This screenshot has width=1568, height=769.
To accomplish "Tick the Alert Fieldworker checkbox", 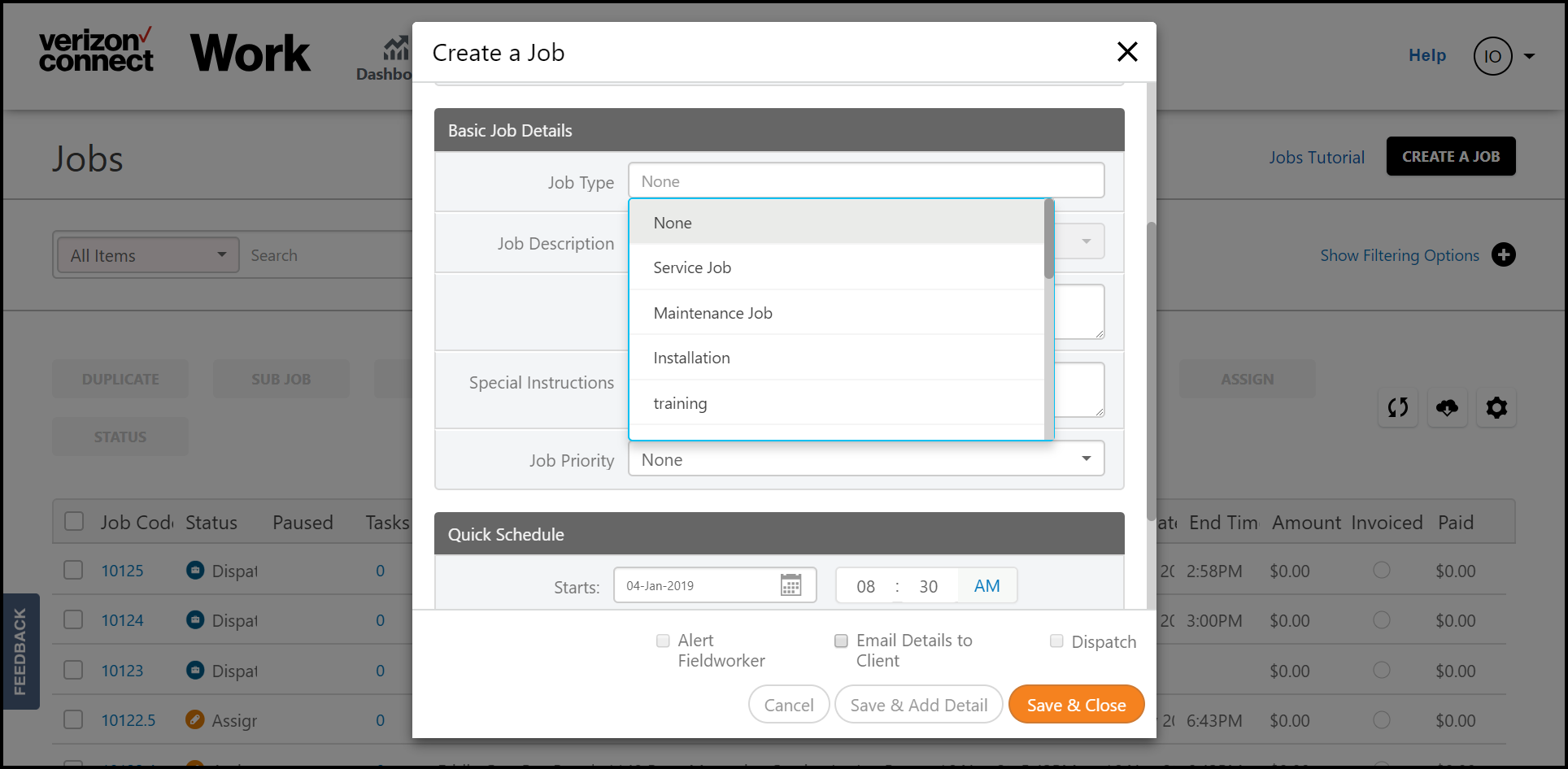I will tap(663, 641).
